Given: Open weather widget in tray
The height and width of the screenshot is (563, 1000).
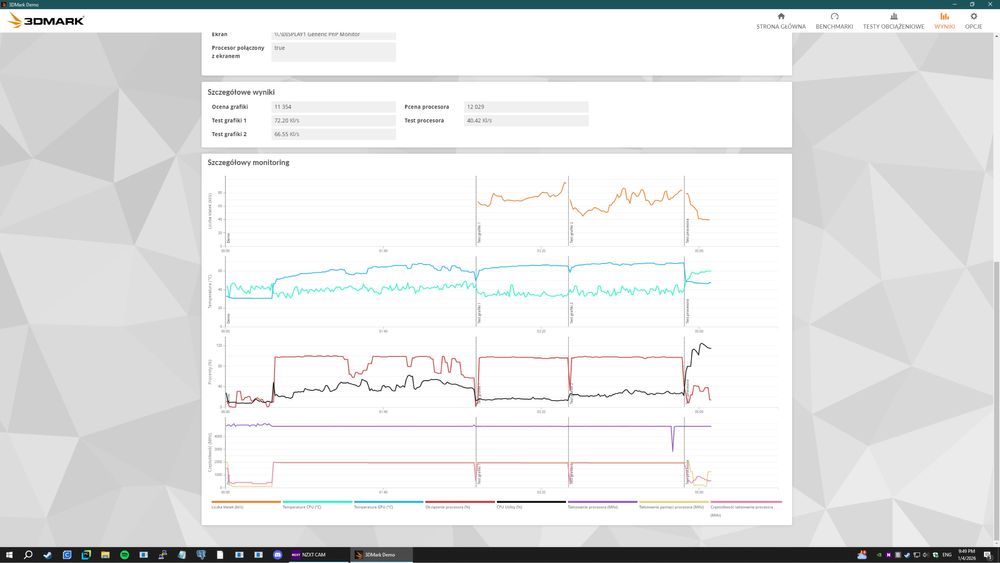Looking at the screenshot, I should click(862, 555).
